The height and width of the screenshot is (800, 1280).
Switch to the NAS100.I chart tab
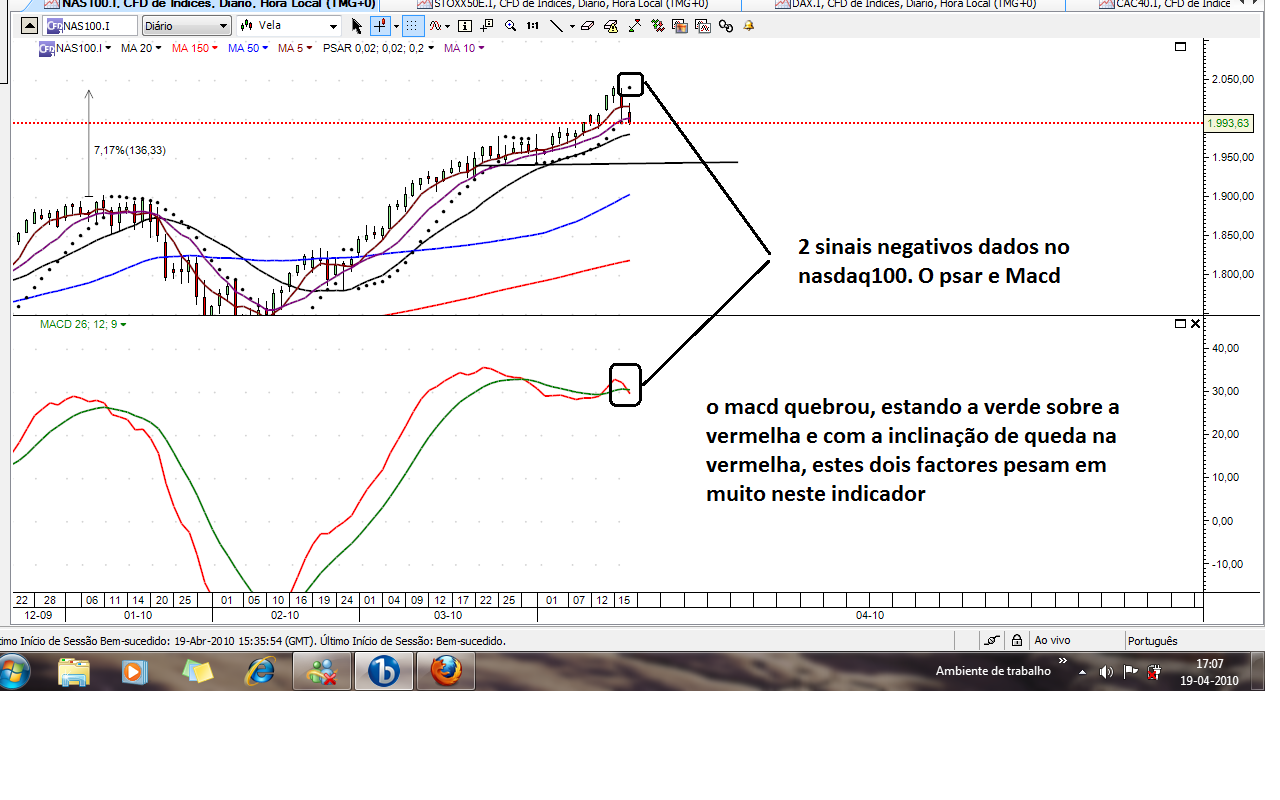[x=205, y=5]
